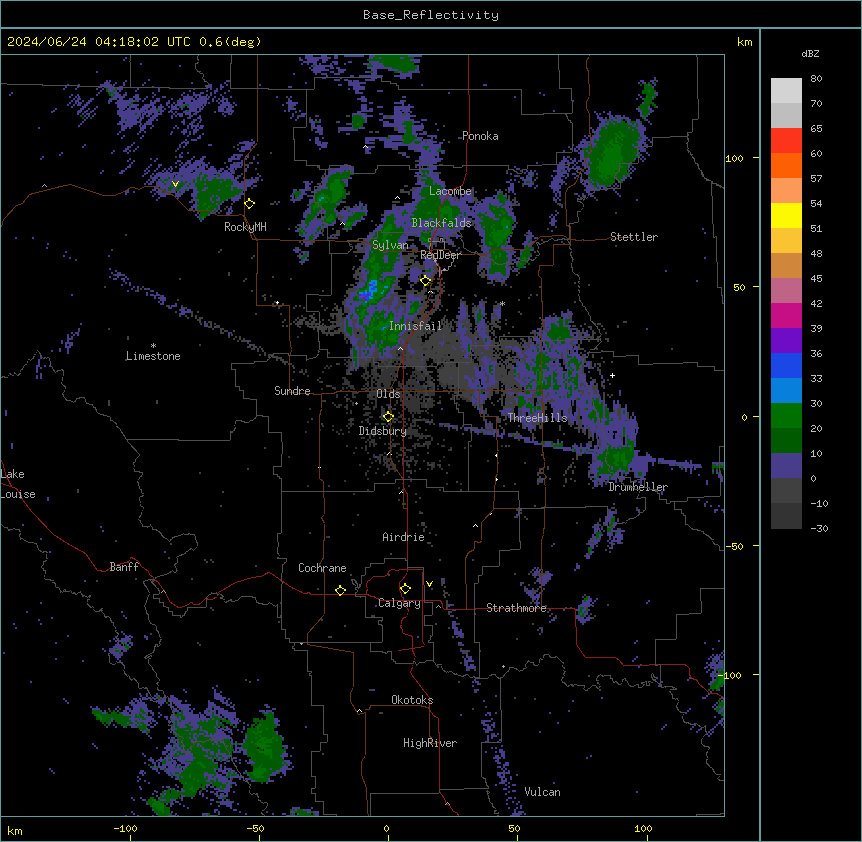862x842 pixels.
Task: Select the green 30 dBZ color swatch
Action: click(786, 416)
